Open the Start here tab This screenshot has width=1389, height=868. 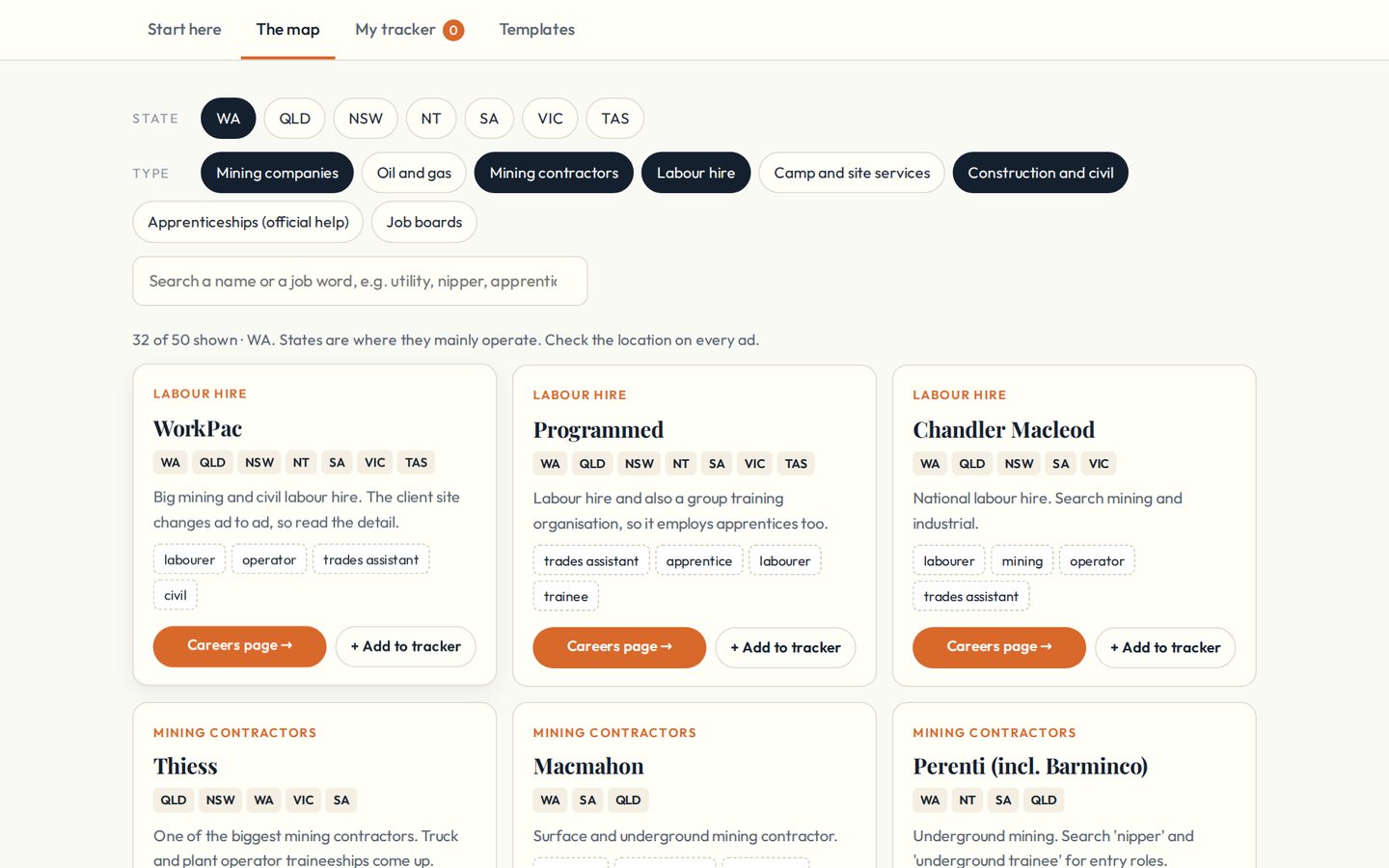(x=184, y=29)
